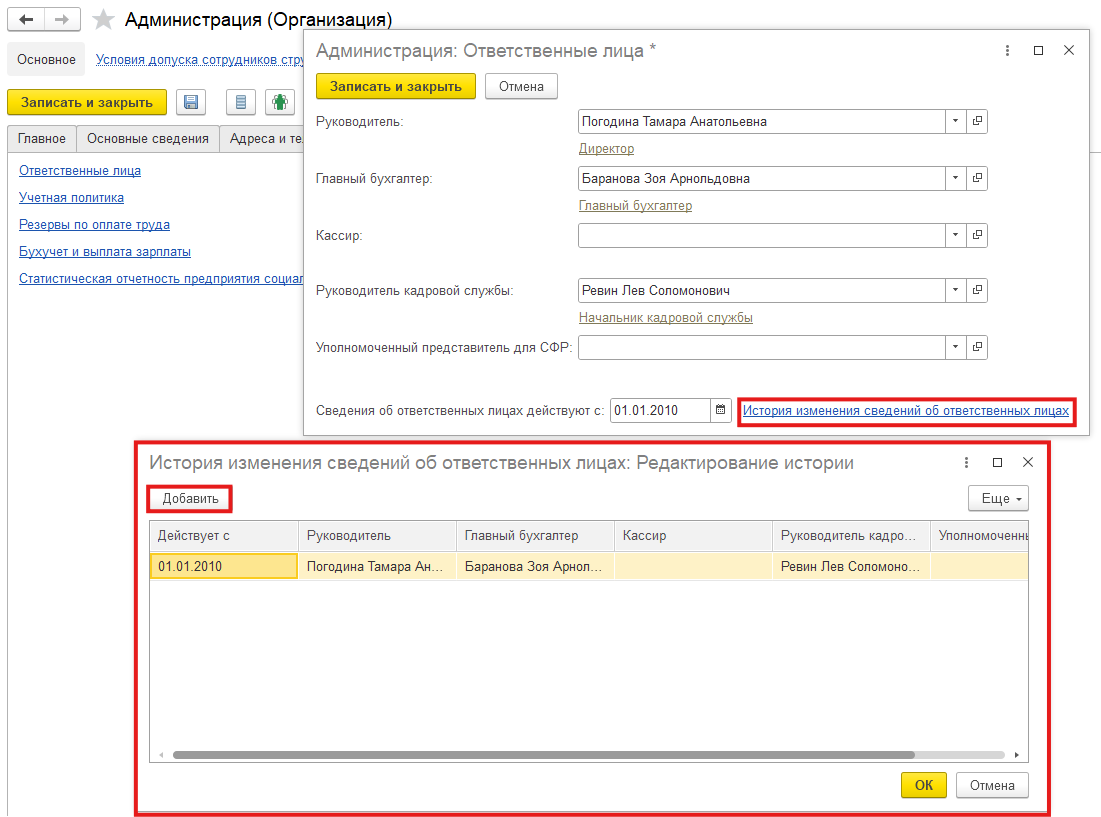Open Кассир record with open-form icon
Screen dimensions: 1101x817
(977, 235)
